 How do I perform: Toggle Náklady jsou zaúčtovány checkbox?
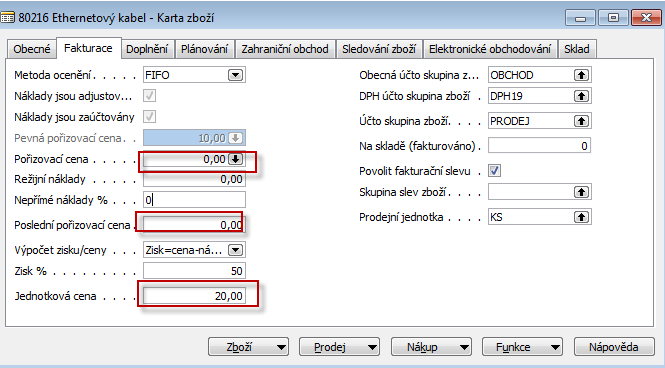coord(149,117)
